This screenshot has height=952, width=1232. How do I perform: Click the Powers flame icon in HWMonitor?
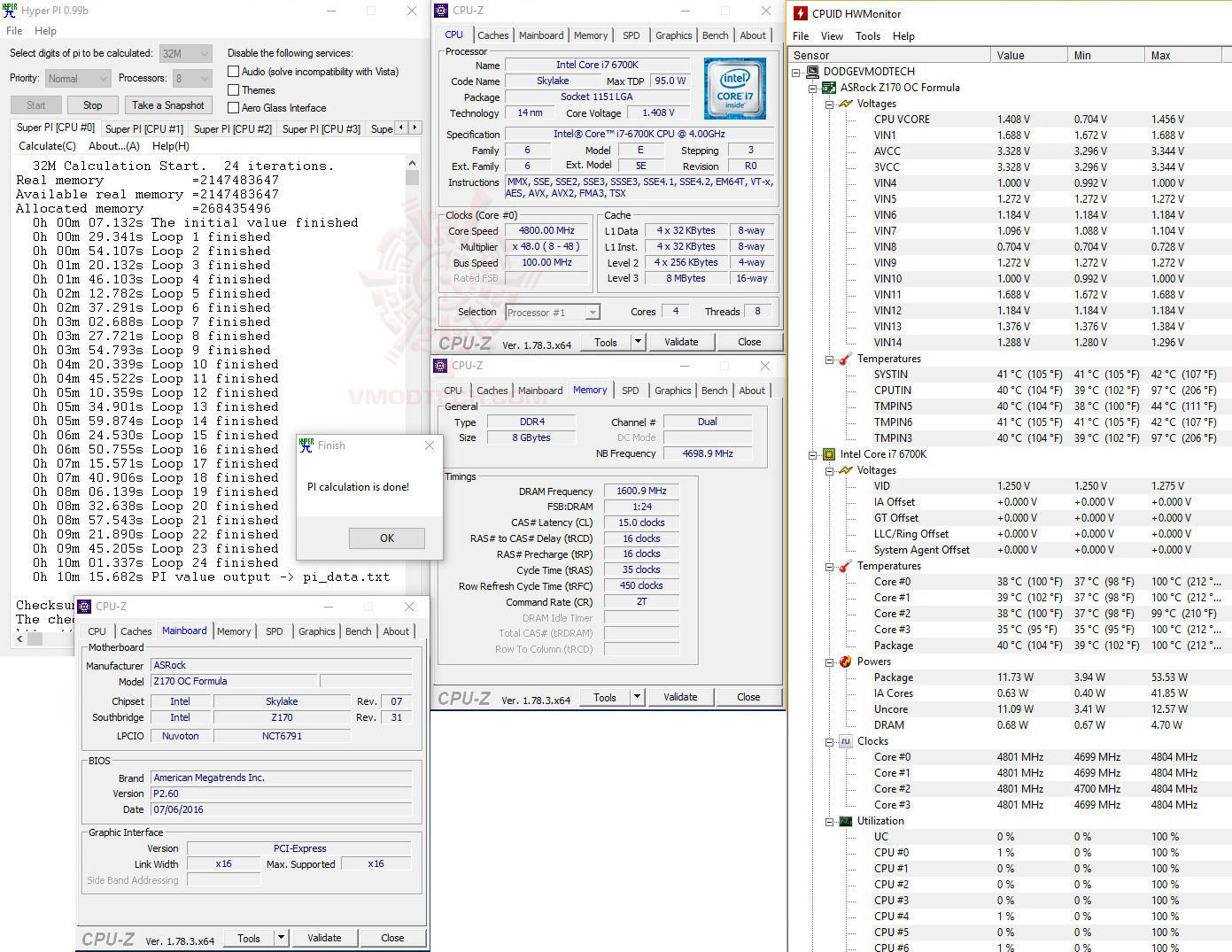pyautogui.click(x=846, y=662)
